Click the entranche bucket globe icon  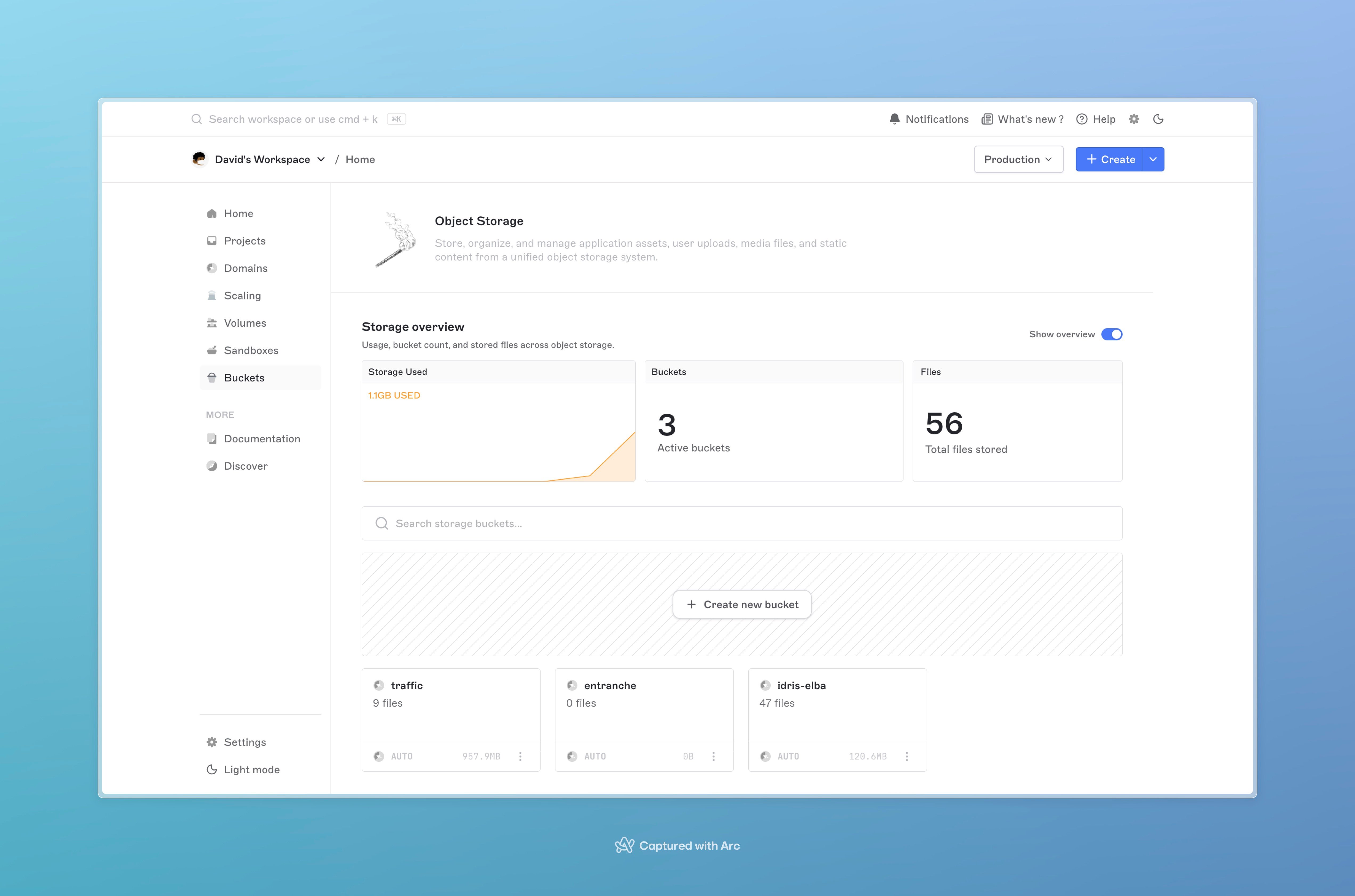tap(572, 685)
